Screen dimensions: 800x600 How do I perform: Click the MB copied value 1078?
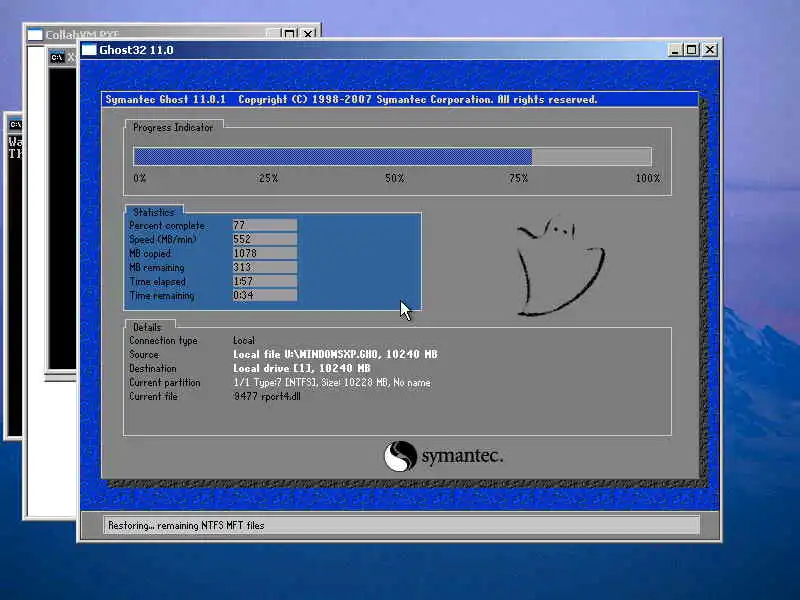tap(265, 253)
